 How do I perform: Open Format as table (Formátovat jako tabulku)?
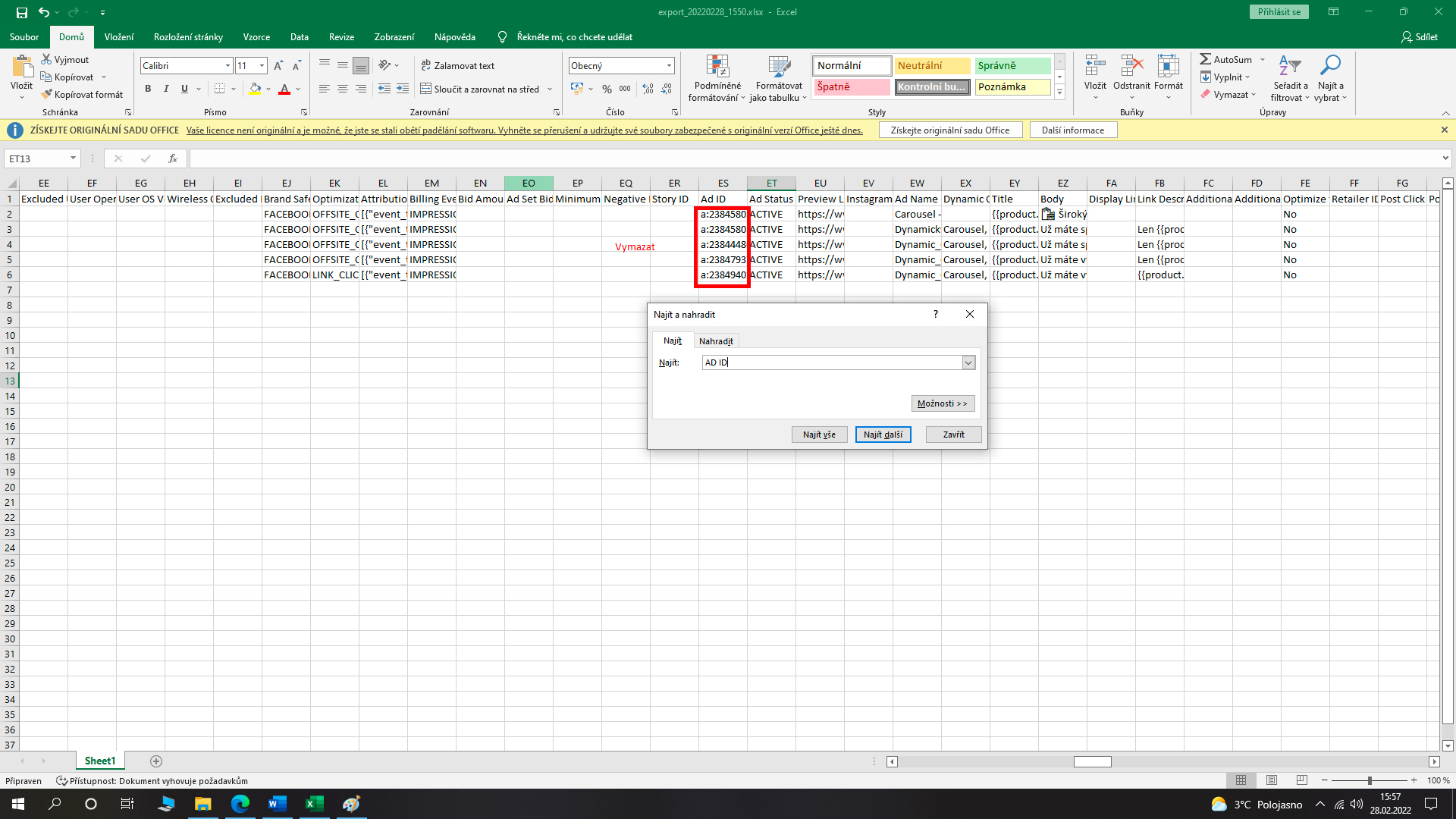coord(779,77)
